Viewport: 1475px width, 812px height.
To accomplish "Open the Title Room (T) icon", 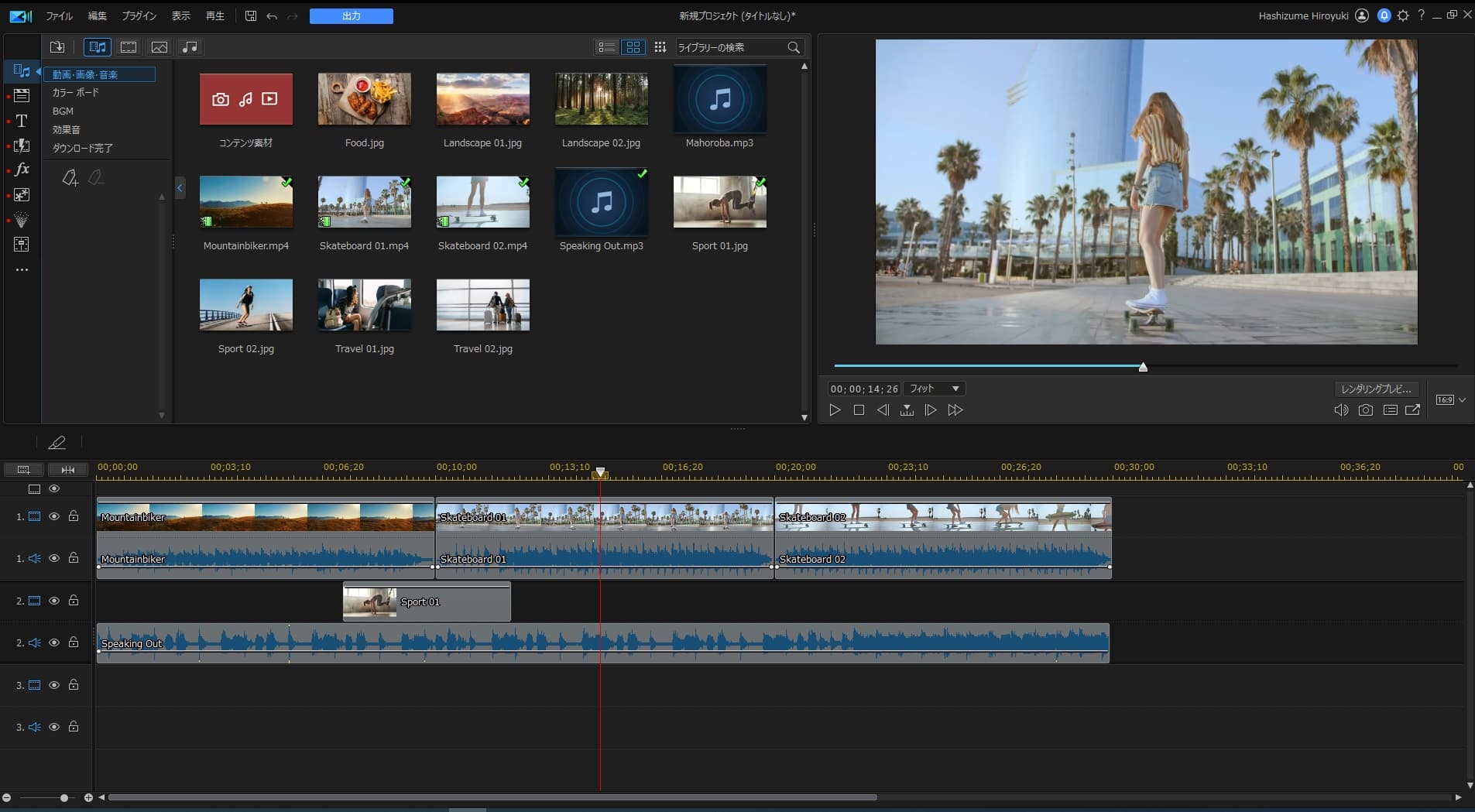I will click(x=22, y=121).
